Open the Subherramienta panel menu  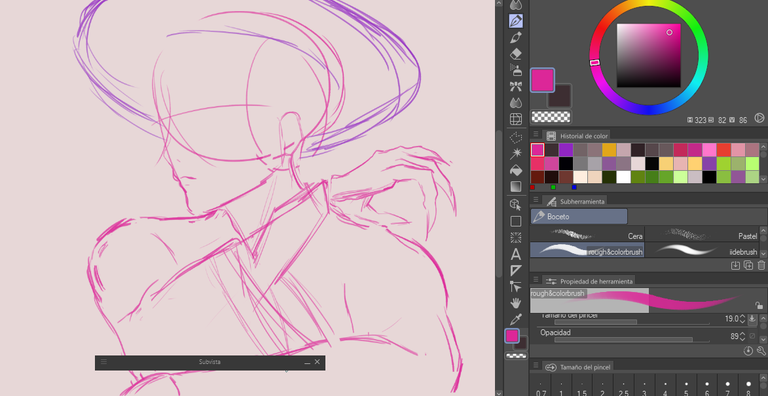click(536, 199)
